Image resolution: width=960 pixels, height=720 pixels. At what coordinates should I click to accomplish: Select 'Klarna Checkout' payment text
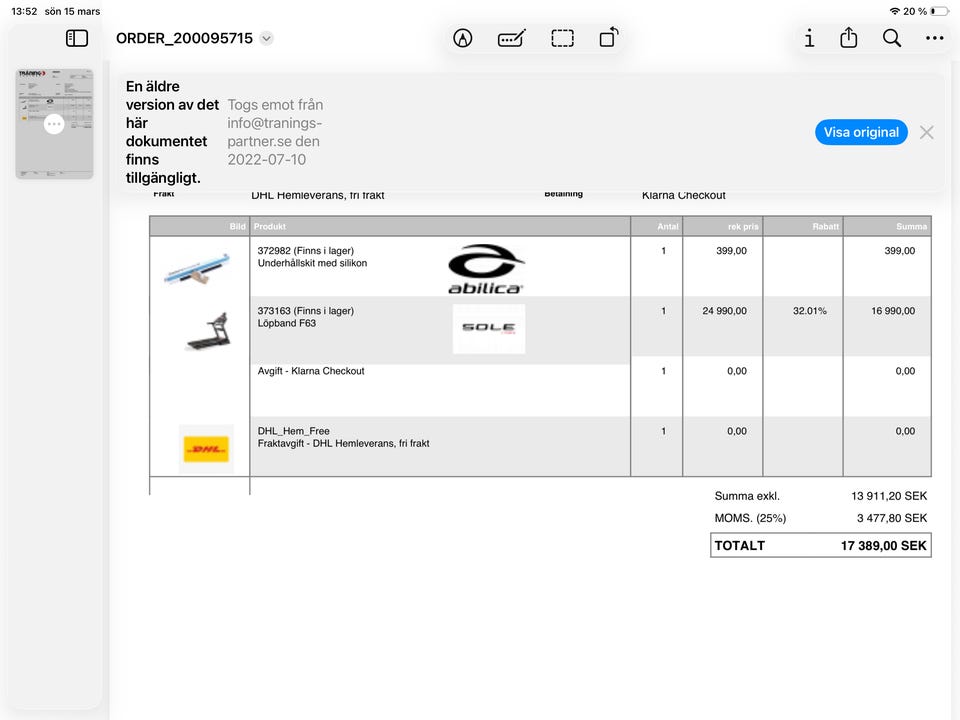pyautogui.click(x=683, y=195)
